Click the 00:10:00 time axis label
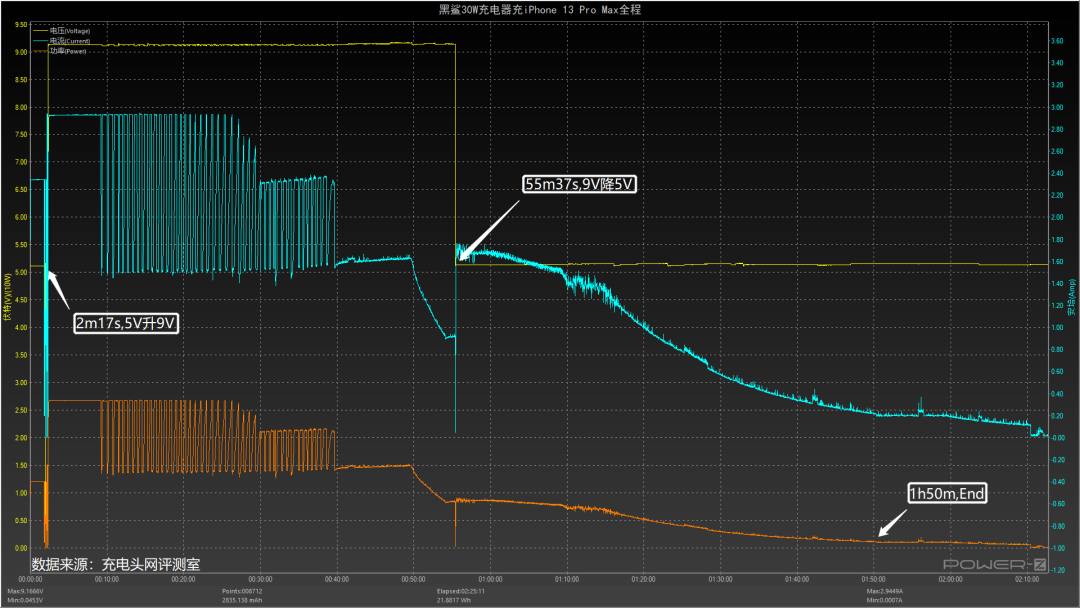This screenshot has width=1080, height=608. coord(107,580)
